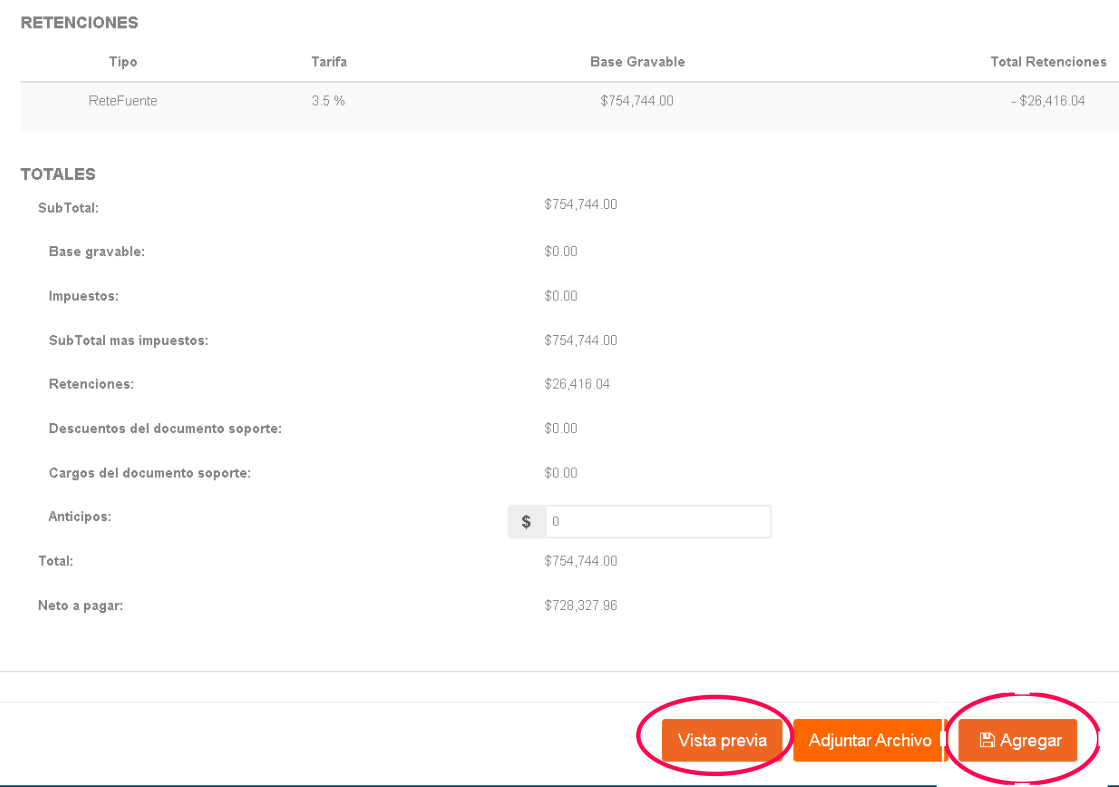Click the Retenciones value $26,416.04 in totals
This screenshot has width=1119, height=787.
(x=577, y=384)
